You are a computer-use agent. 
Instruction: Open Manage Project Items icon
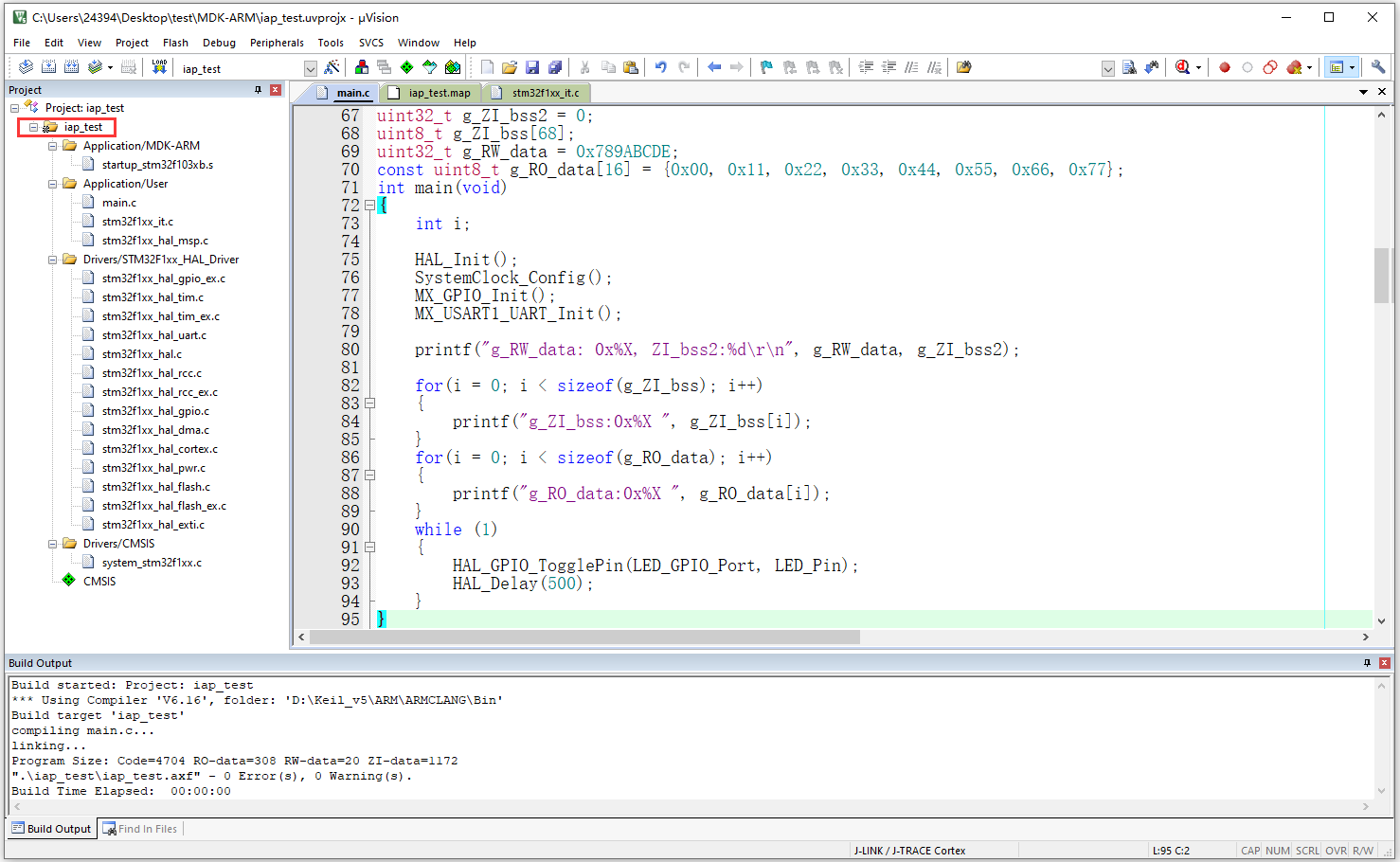coord(362,67)
